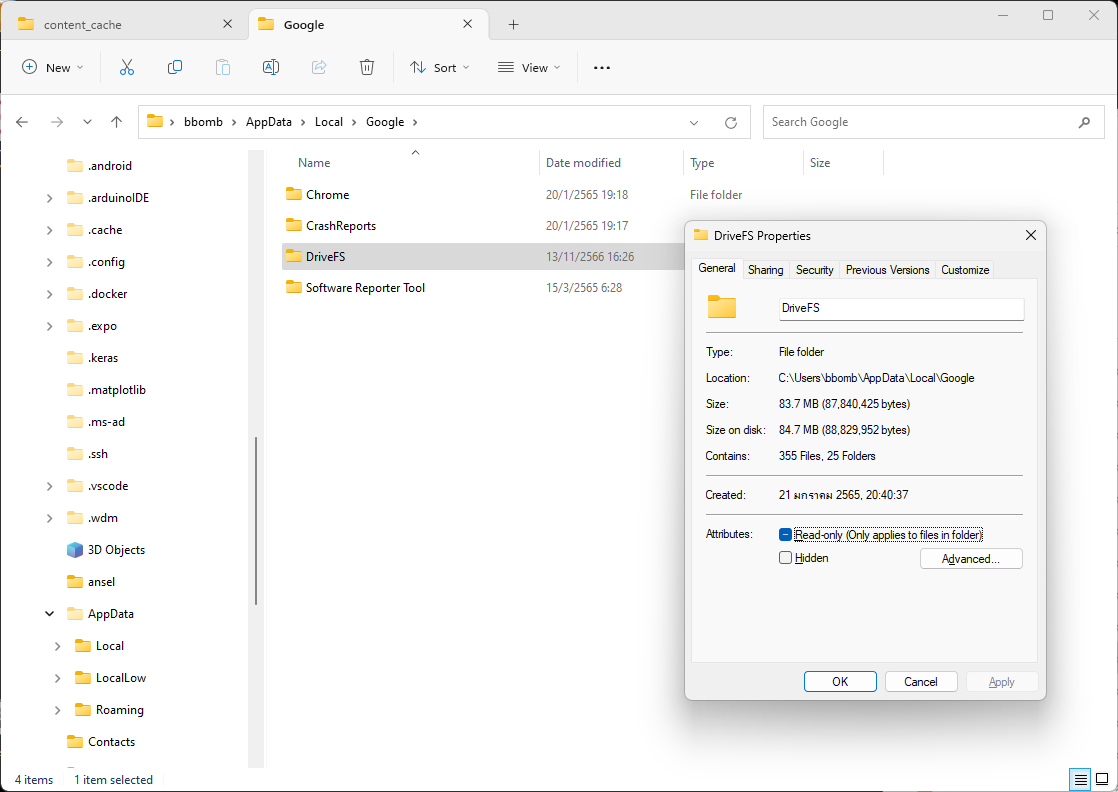Expand the .vscode folder in tree
This screenshot has width=1118, height=792.
tap(50, 486)
